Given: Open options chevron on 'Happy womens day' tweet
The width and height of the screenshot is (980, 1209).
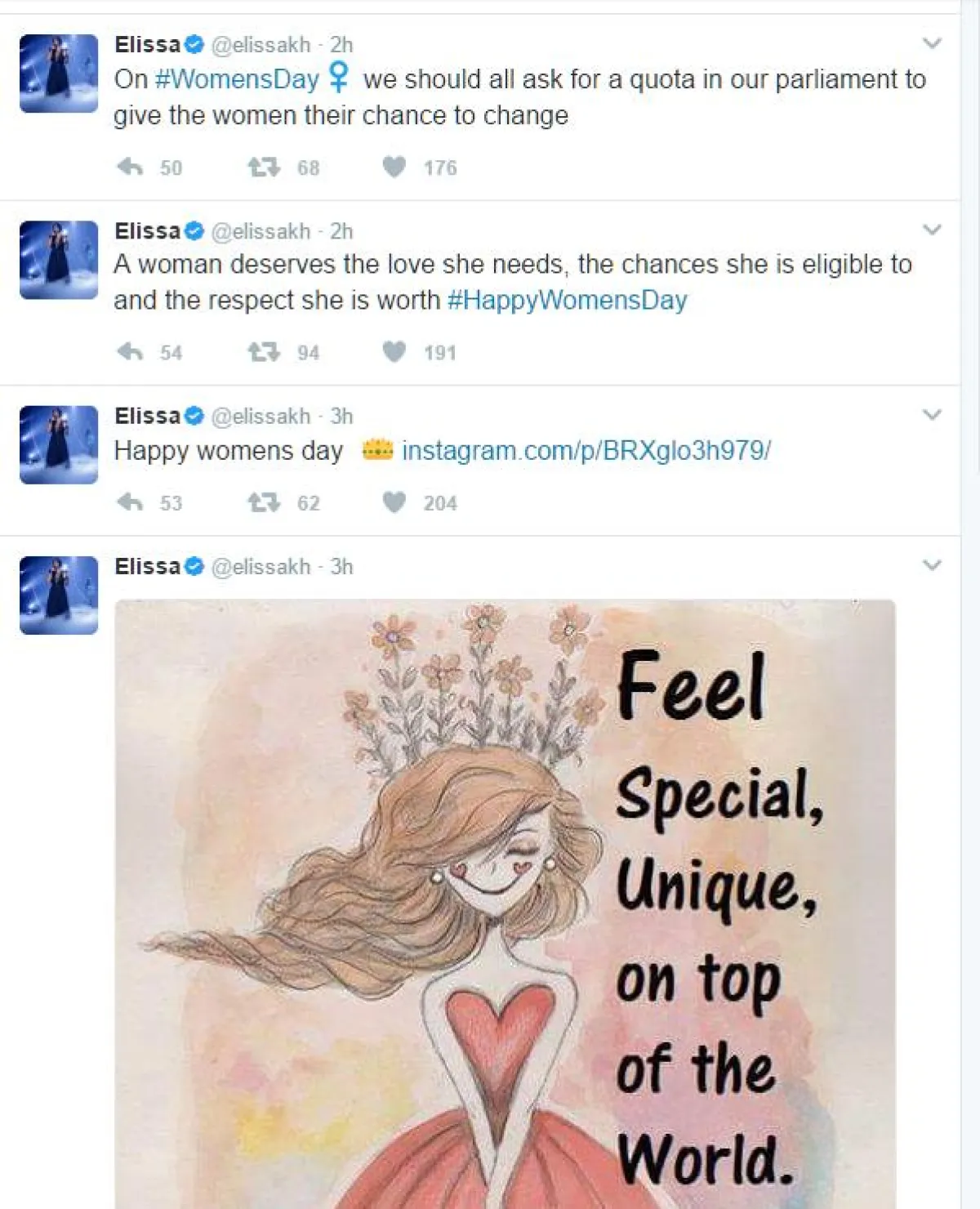Looking at the screenshot, I should click(x=932, y=415).
